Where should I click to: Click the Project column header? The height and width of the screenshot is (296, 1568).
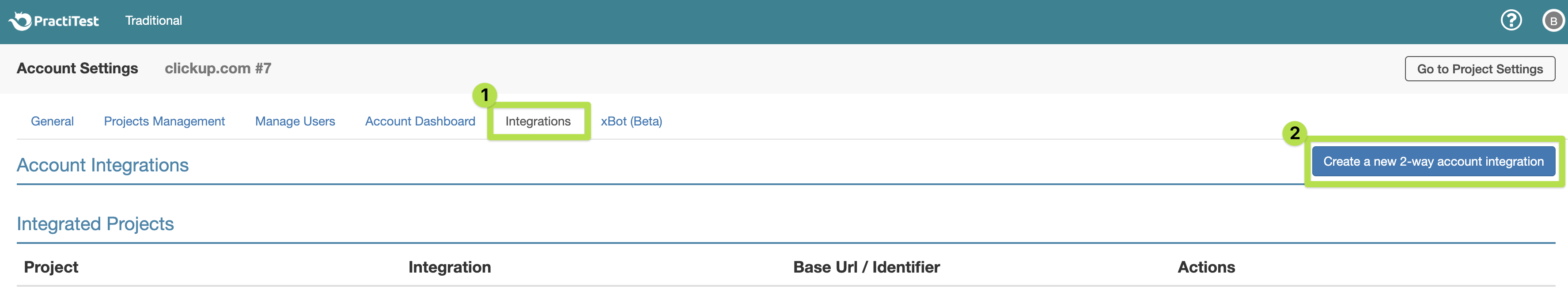tap(51, 267)
